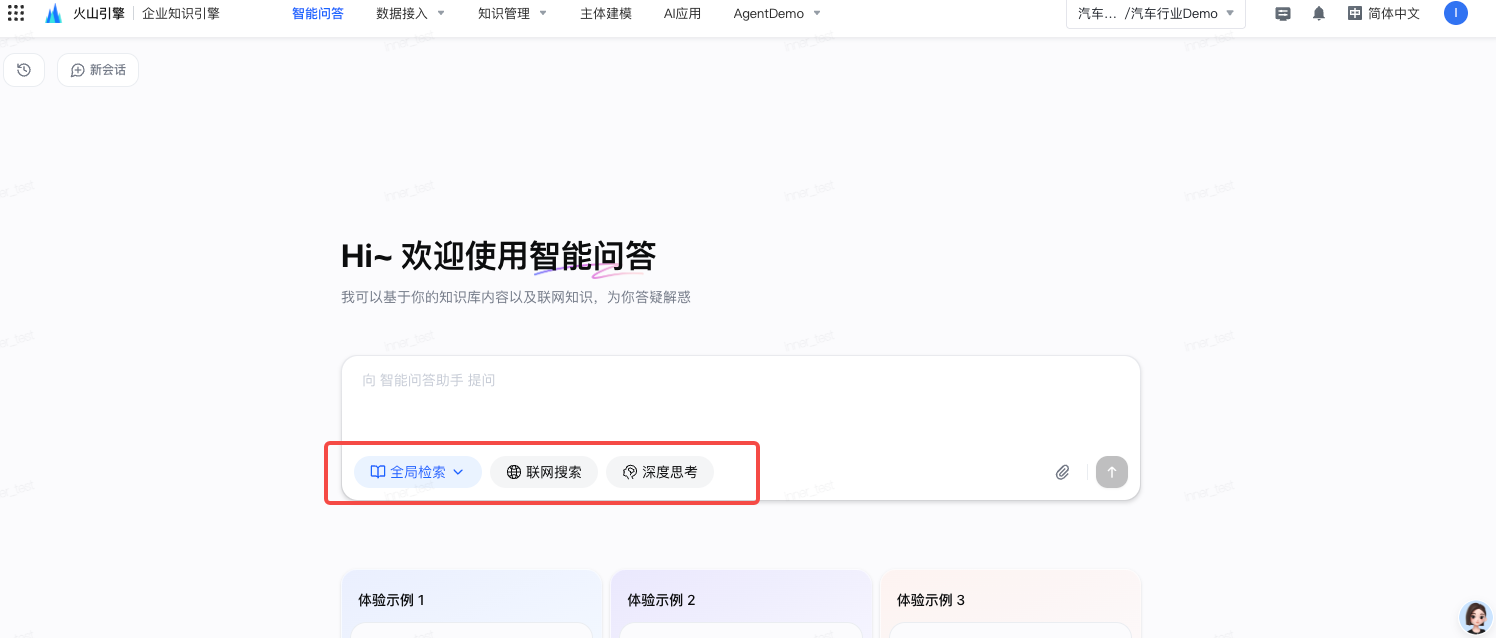Expand the 知识管理 menu

512,14
